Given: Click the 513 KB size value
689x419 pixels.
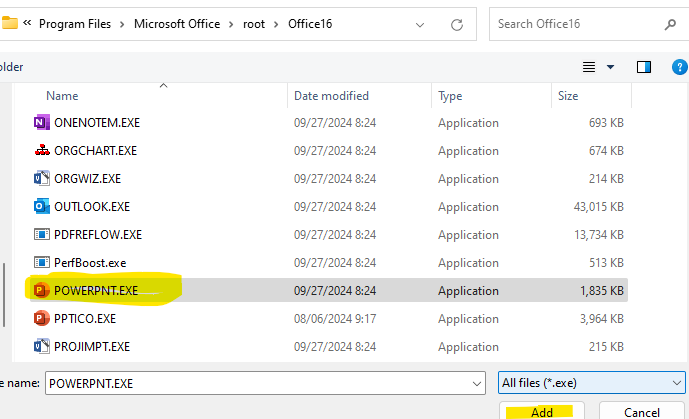Looking at the screenshot, I should 606,263.
